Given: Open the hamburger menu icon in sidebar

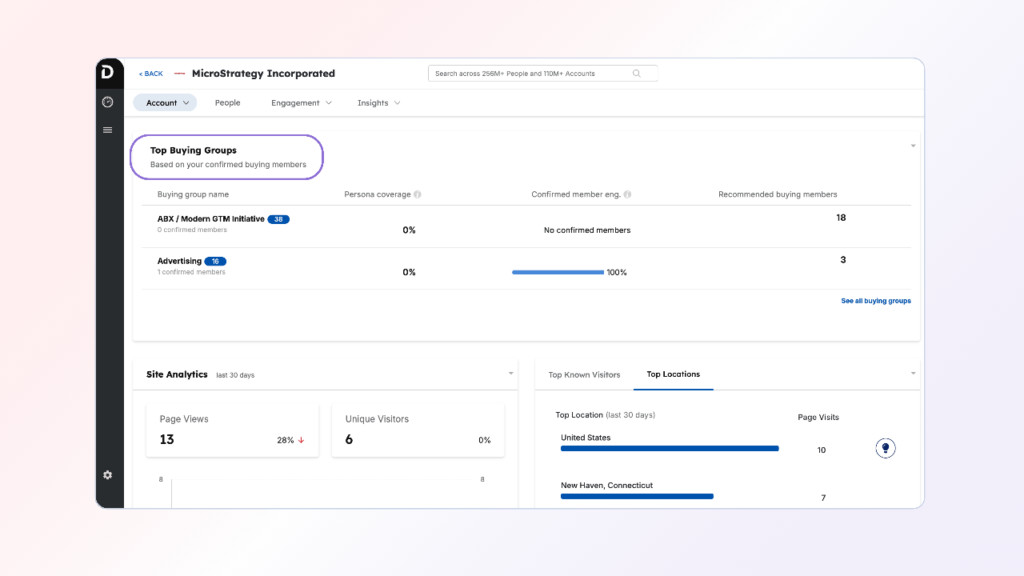Looking at the screenshot, I should [108, 130].
